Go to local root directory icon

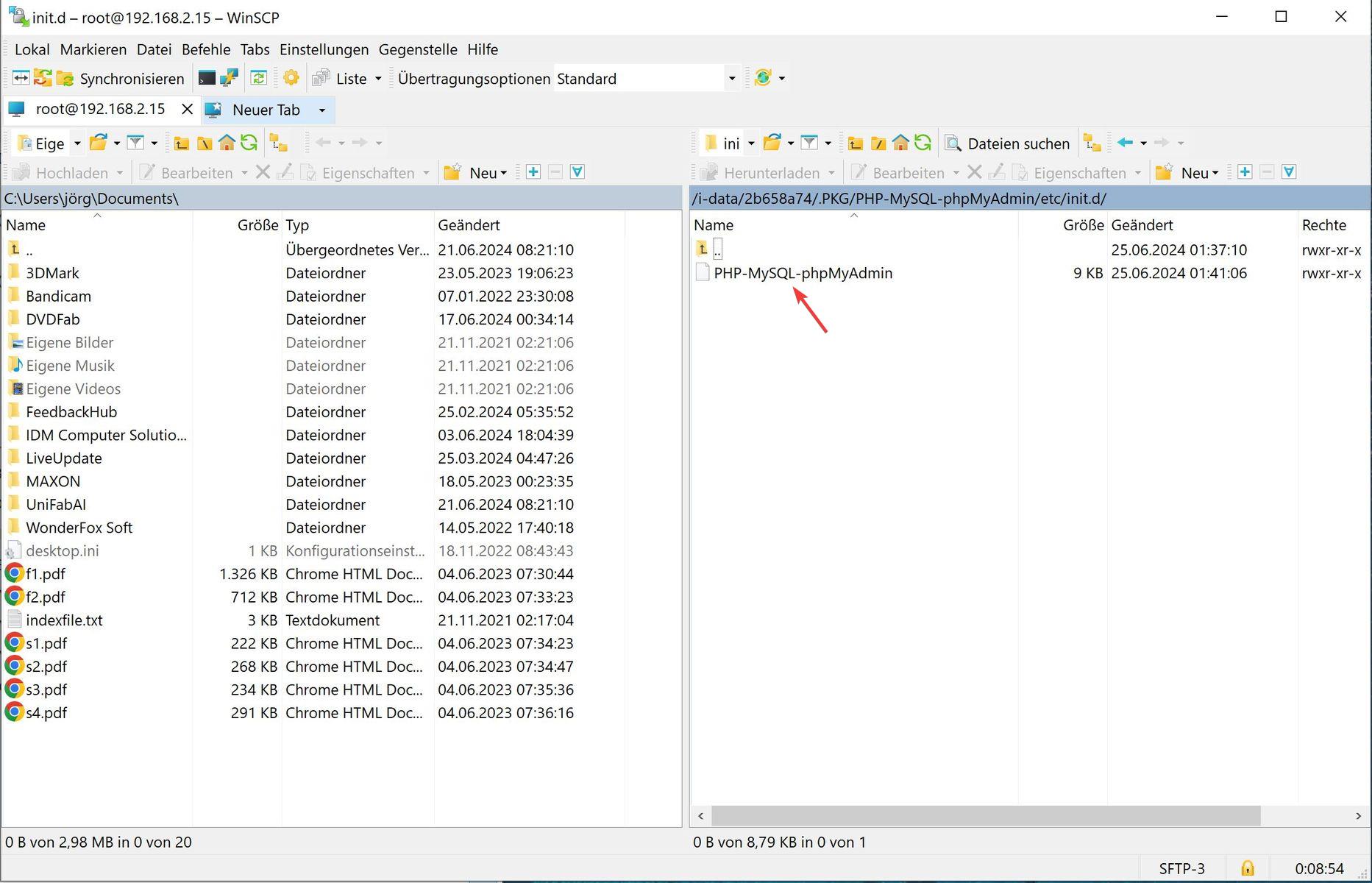pyautogui.click(x=204, y=143)
